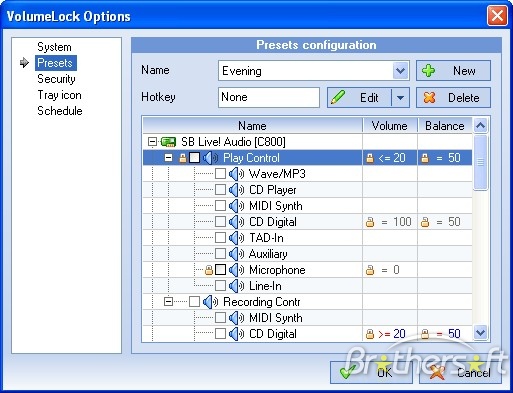The width and height of the screenshot is (513, 393).
Task: Close the VolumeLock Options window
Action: click(497, 16)
